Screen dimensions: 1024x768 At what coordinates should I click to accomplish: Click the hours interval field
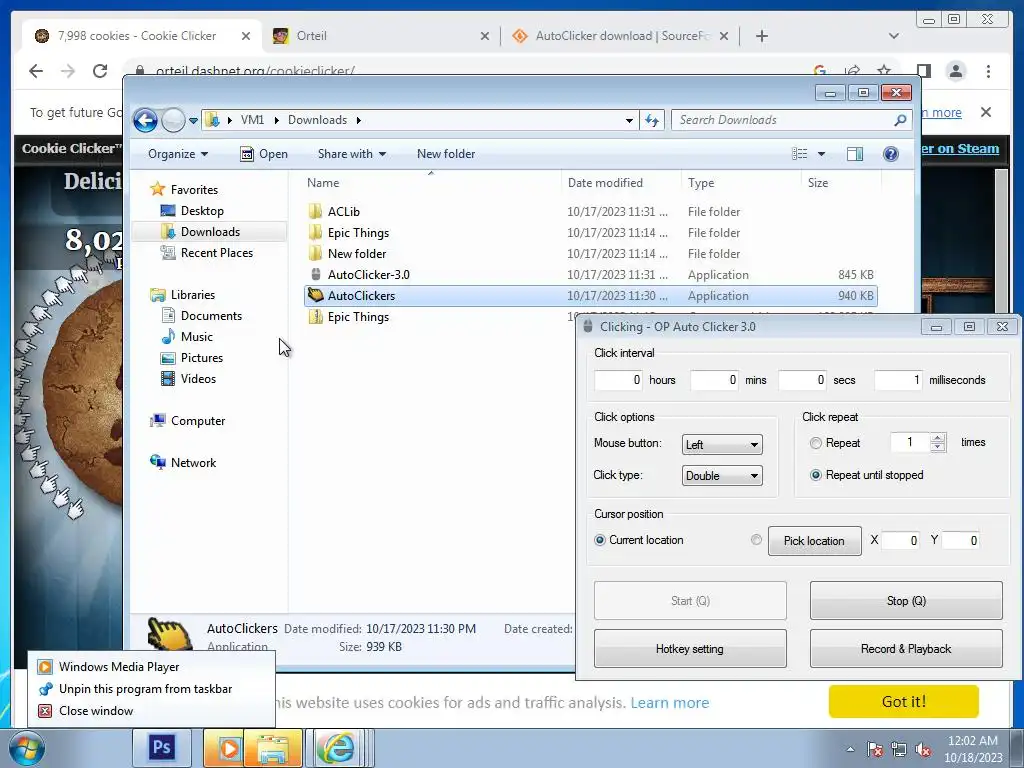pyautogui.click(x=618, y=380)
